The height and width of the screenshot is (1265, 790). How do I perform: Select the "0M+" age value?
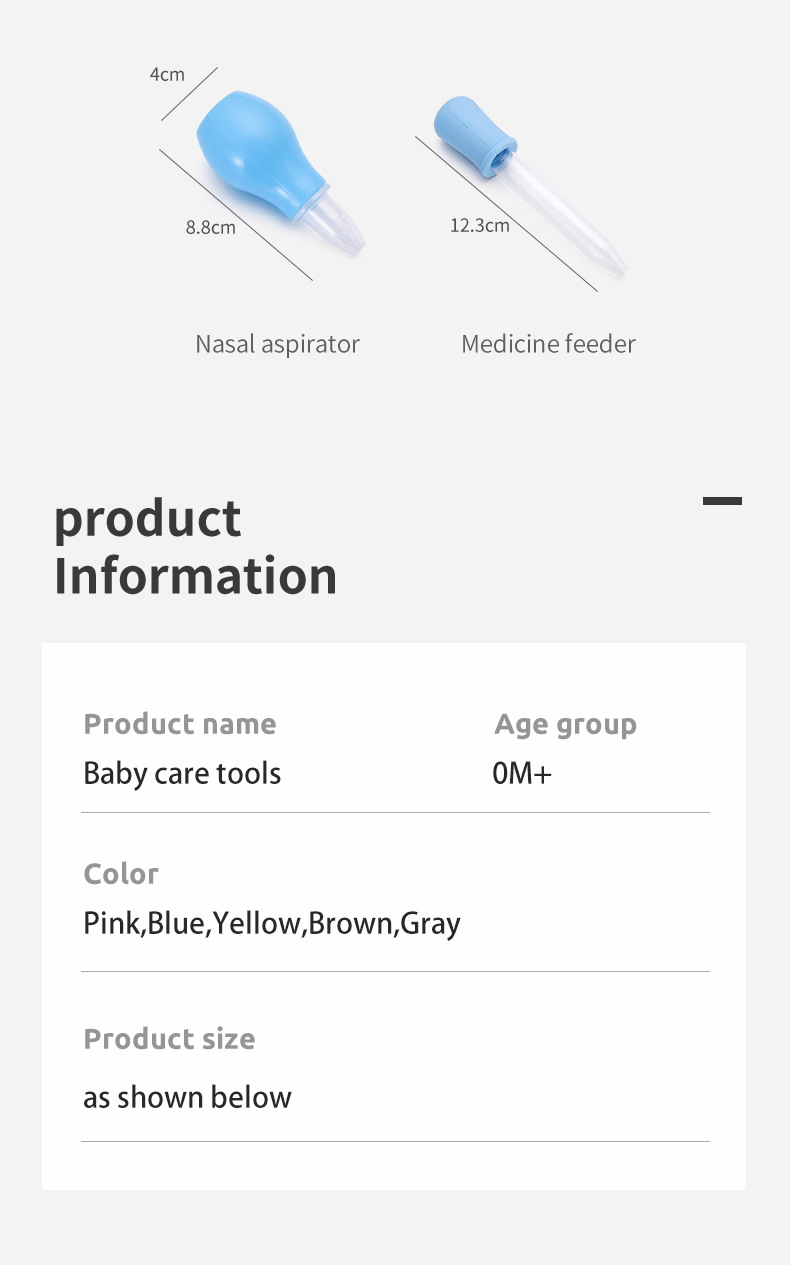pyautogui.click(x=521, y=773)
